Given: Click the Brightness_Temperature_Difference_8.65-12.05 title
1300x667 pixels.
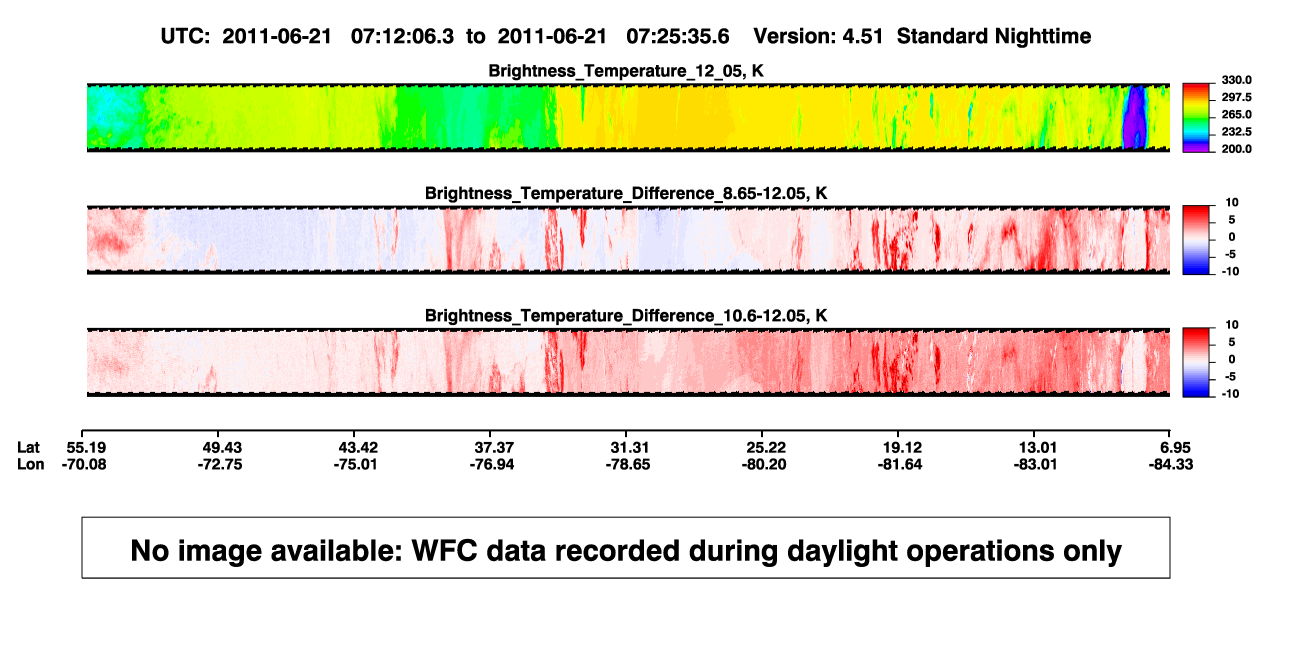Looking at the screenshot, I should coord(626,193).
